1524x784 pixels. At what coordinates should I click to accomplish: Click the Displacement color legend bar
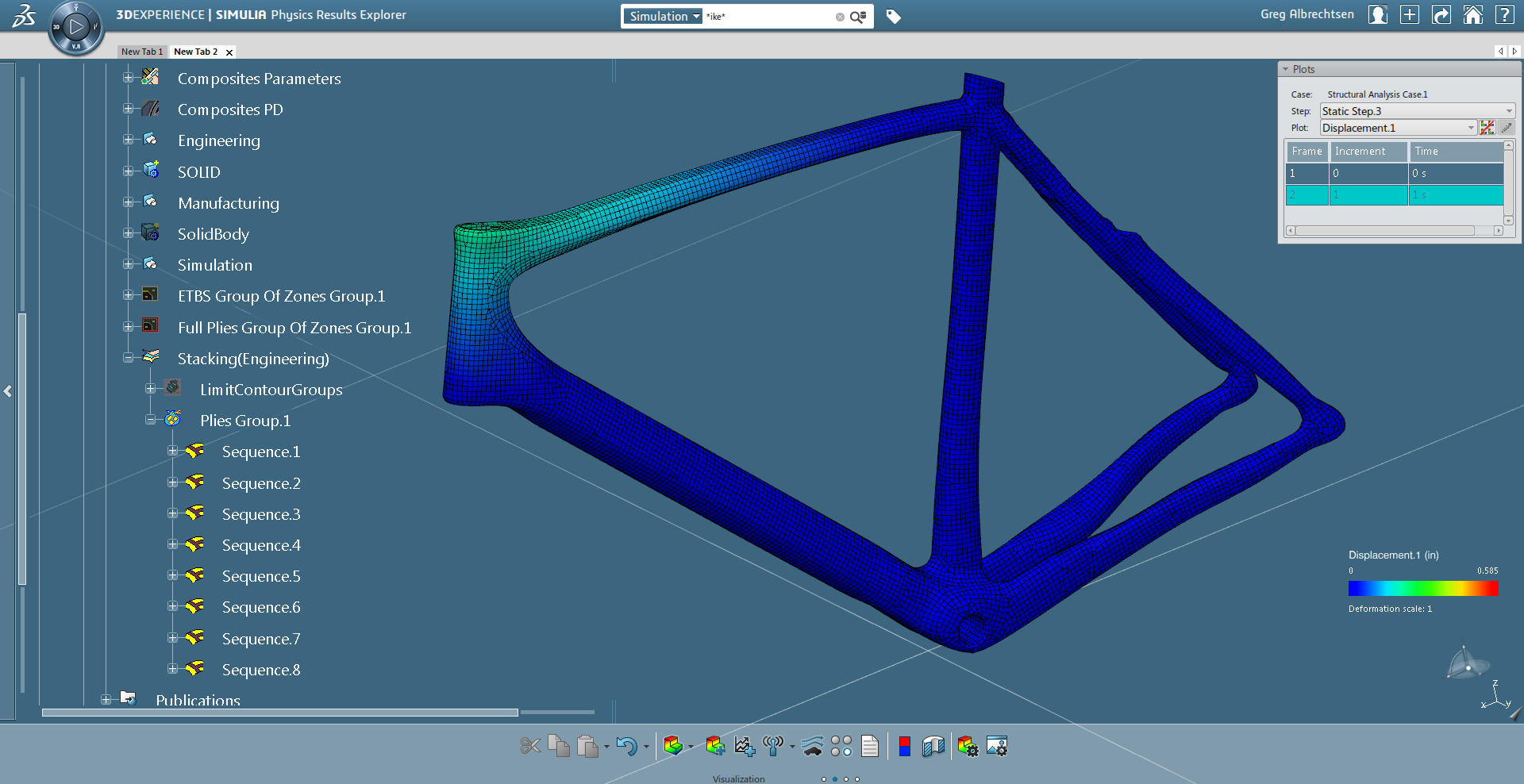[1422, 588]
